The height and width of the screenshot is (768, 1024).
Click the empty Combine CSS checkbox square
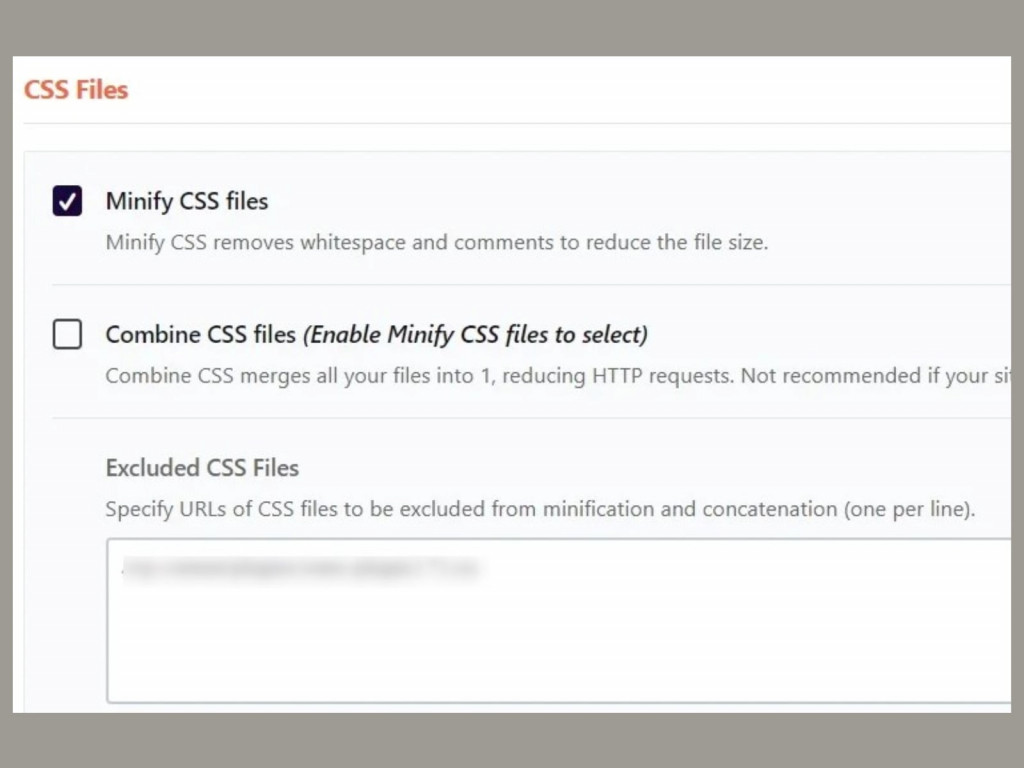click(x=66, y=334)
